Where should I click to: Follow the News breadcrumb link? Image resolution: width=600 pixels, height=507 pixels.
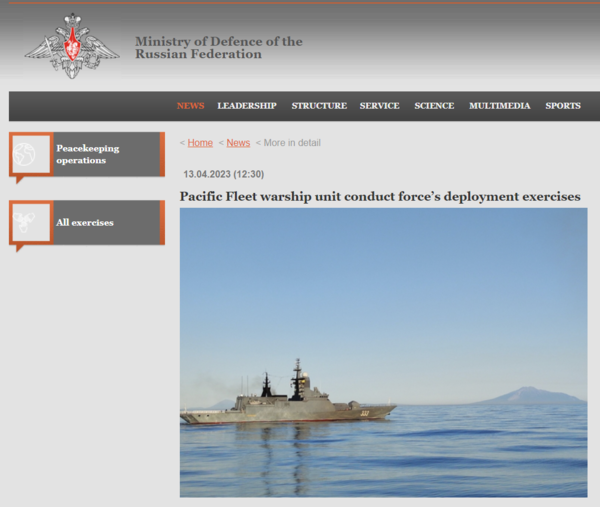pyautogui.click(x=238, y=143)
